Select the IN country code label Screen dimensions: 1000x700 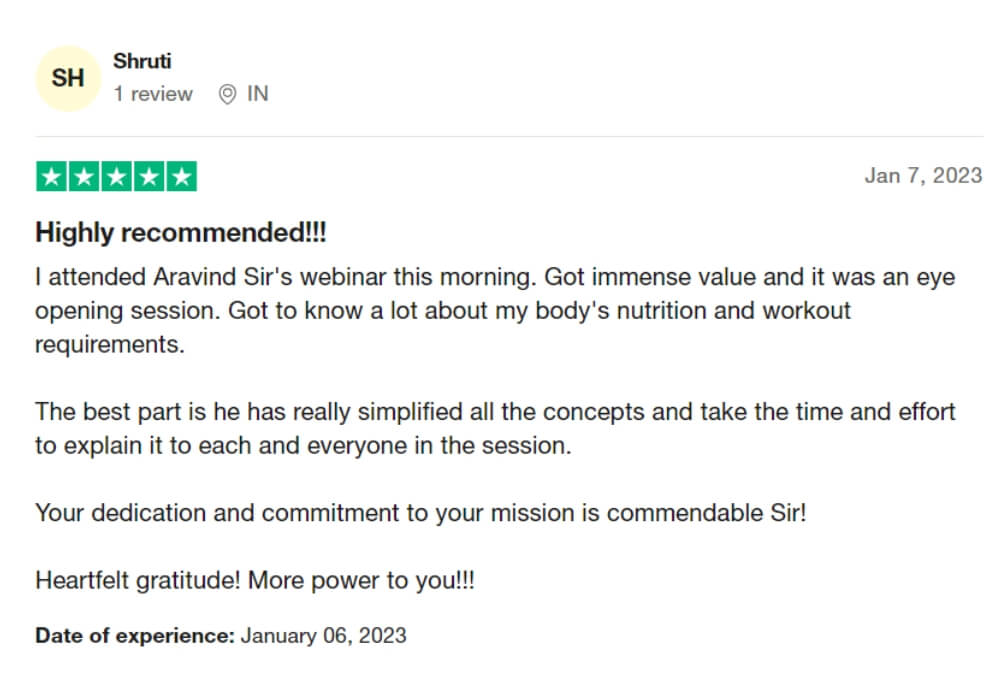coord(258,94)
